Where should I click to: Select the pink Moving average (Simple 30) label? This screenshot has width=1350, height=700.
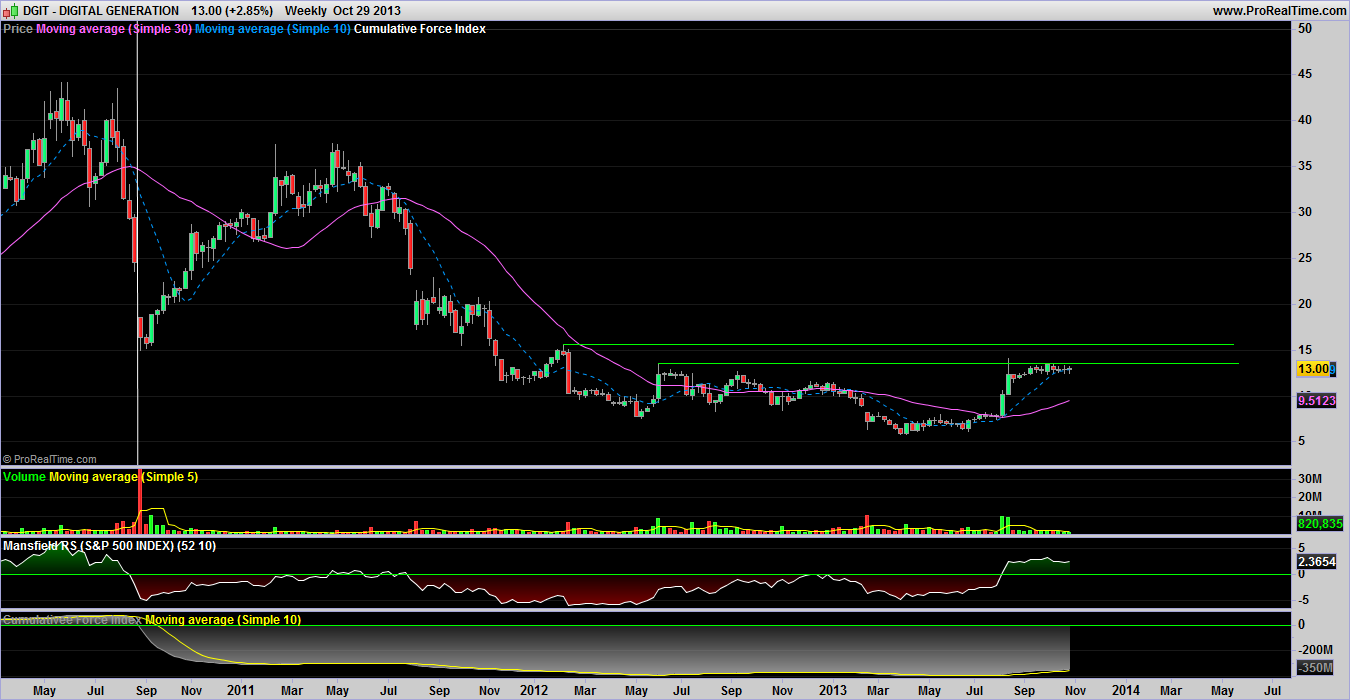(113, 29)
